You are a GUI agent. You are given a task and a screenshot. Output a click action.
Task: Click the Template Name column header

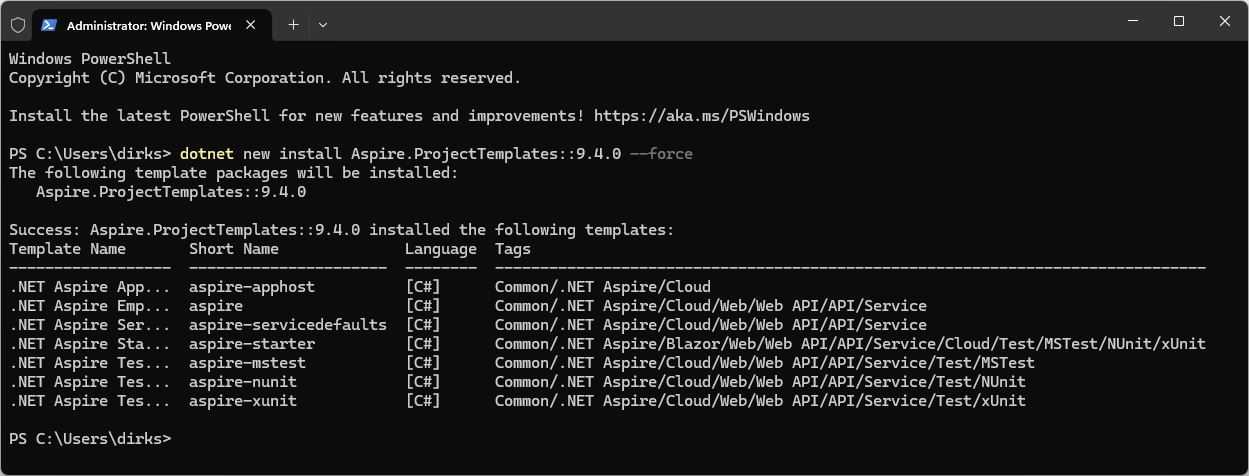(68, 249)
